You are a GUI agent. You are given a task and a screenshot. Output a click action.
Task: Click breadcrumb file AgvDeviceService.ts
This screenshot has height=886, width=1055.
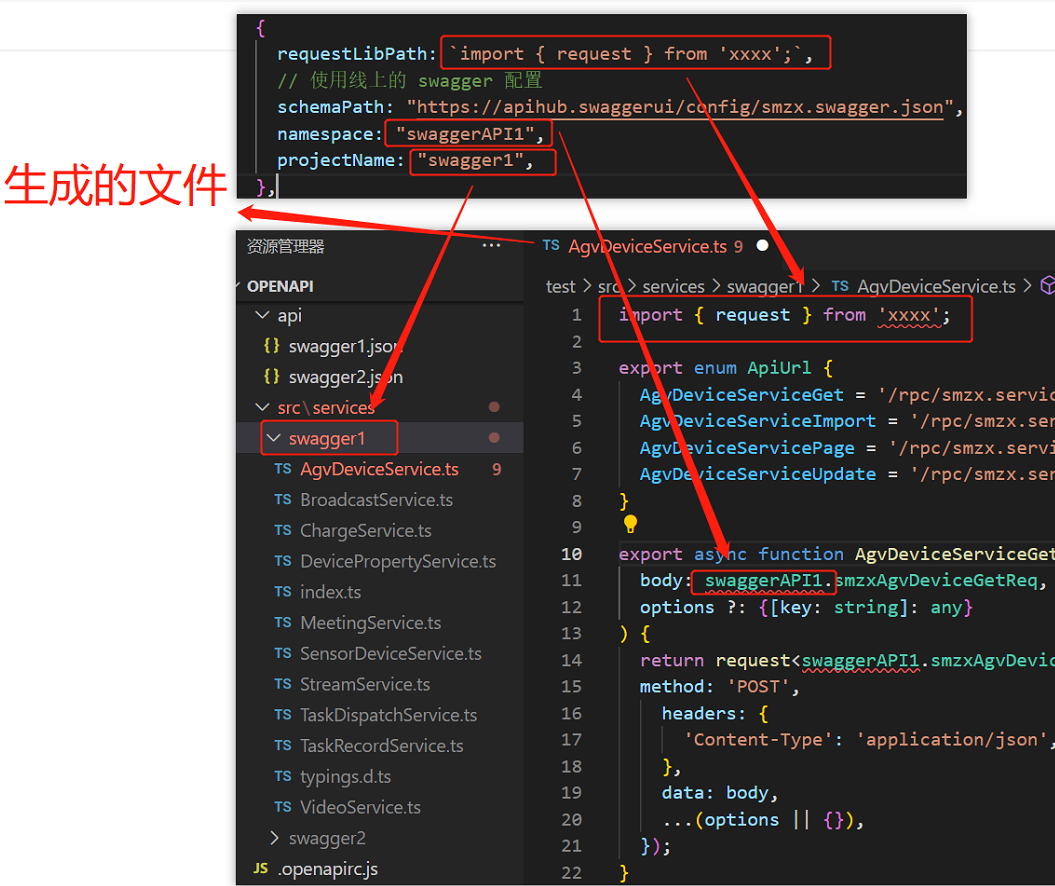tap(936, 287)
